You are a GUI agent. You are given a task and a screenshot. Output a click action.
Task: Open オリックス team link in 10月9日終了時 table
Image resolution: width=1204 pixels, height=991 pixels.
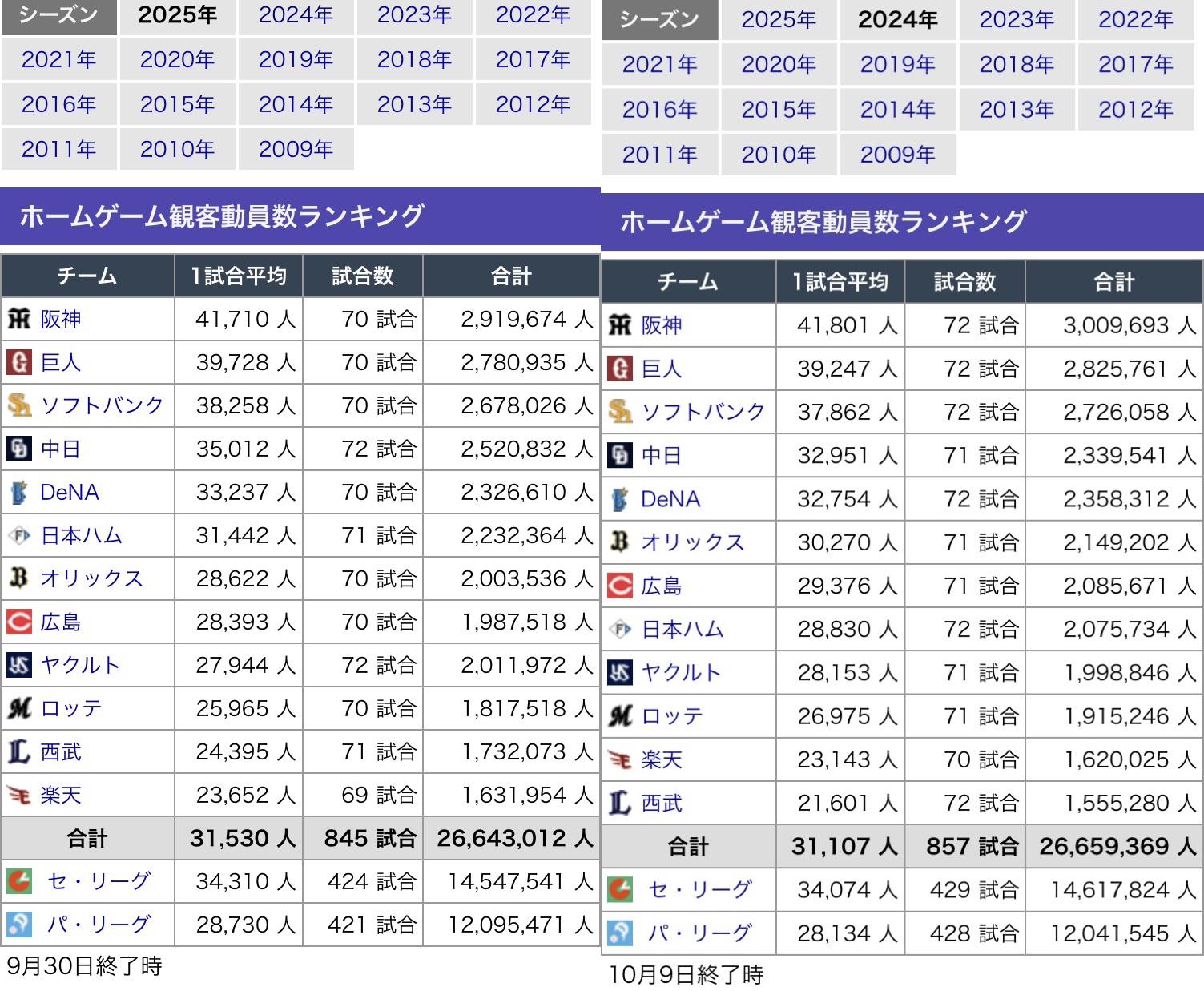pos(693,542)
